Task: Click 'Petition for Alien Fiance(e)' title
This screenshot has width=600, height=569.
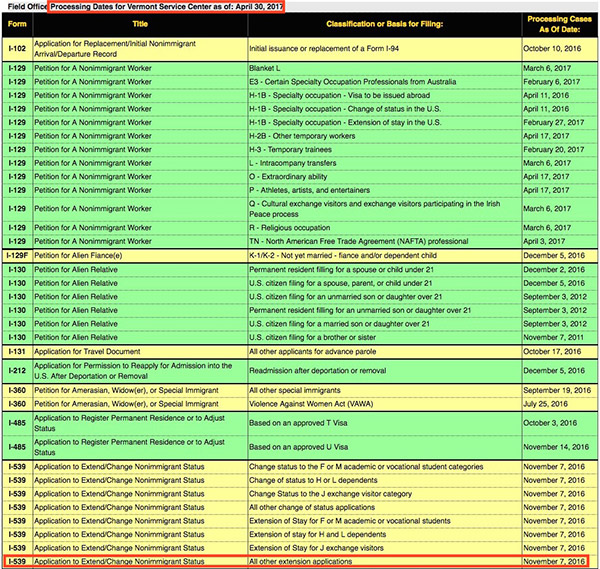Action: [78, 256]
